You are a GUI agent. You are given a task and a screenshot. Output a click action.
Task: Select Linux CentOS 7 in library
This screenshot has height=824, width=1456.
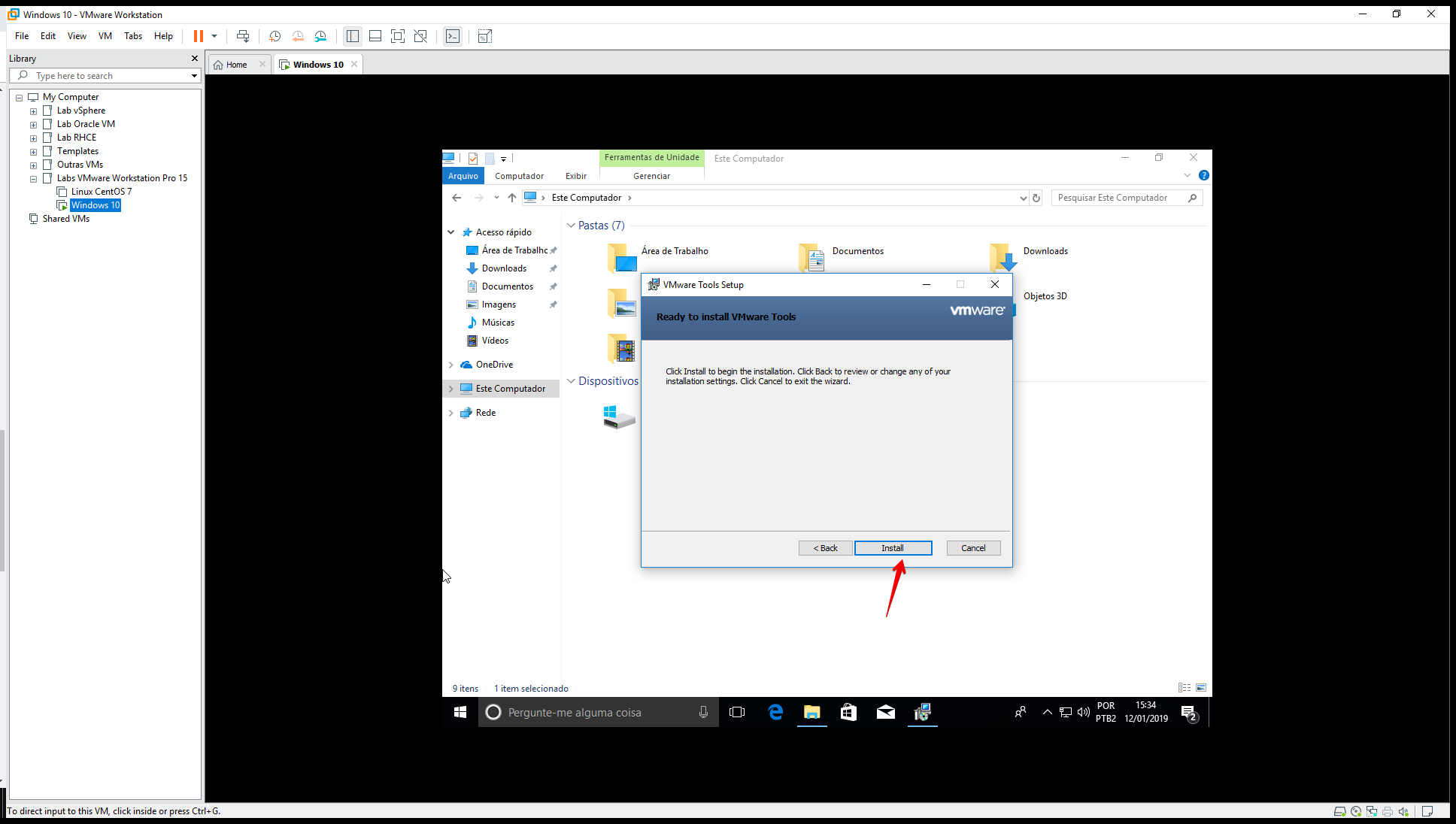pyautogui.click(x=101, y=192)
